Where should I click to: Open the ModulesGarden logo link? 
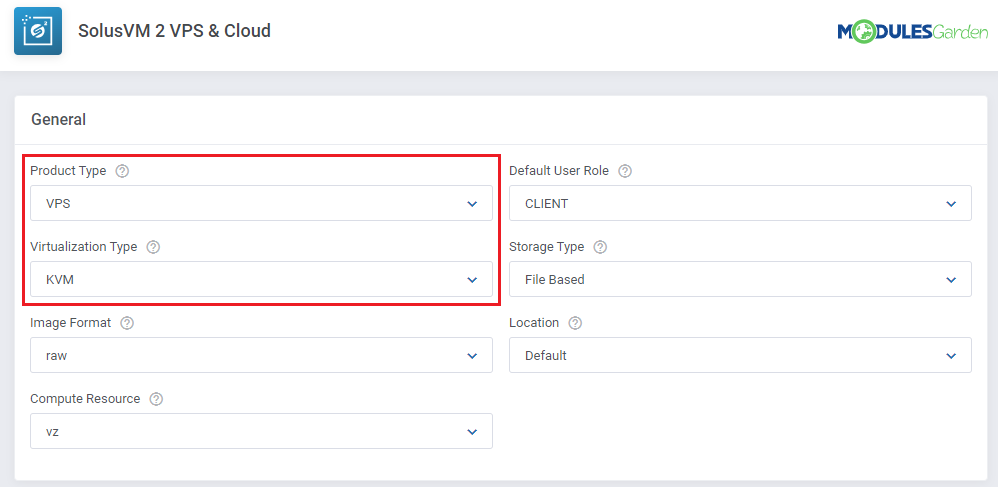(x=913, y=31)
